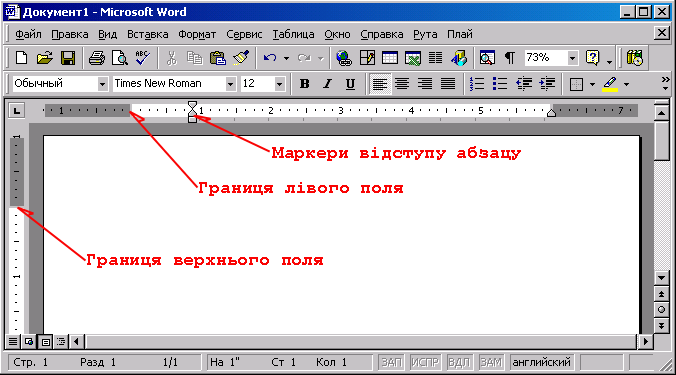676x375 pixels.
Task: Click the ИСПР status bar indicator
Action: (425, 362)
